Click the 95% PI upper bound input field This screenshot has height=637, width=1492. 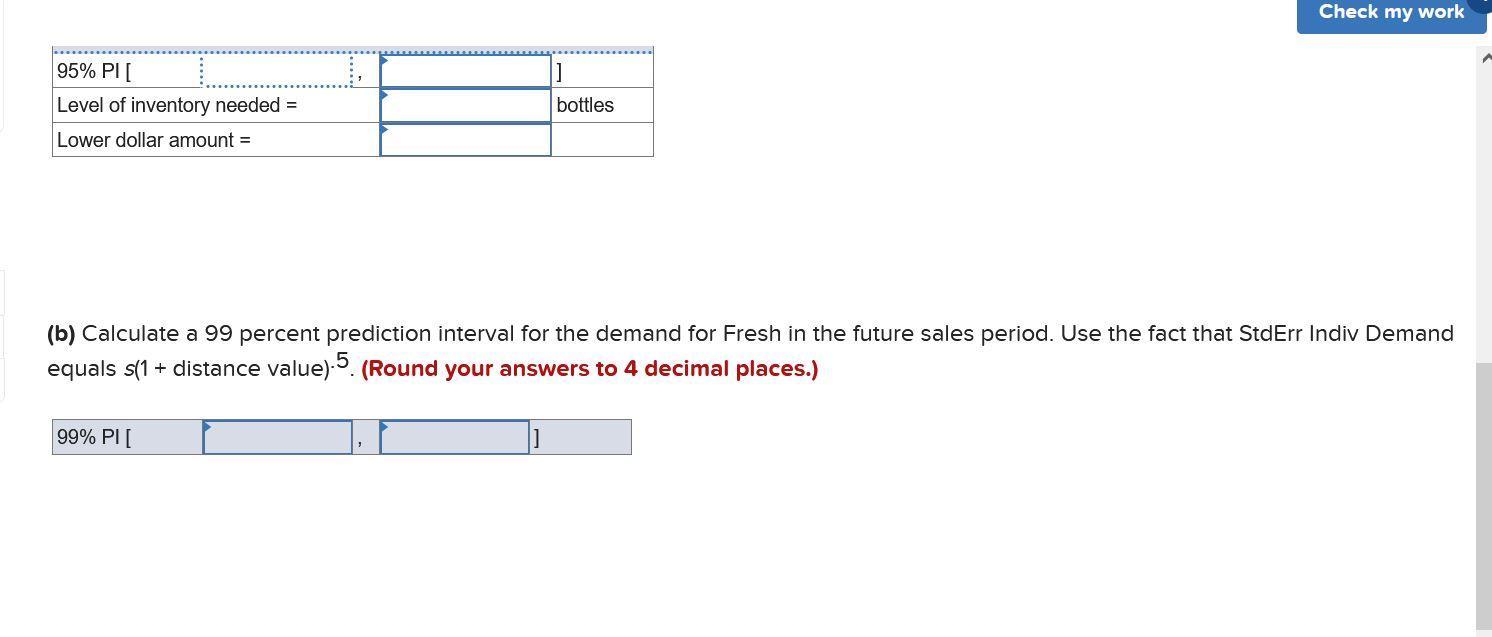click(465, 70)
